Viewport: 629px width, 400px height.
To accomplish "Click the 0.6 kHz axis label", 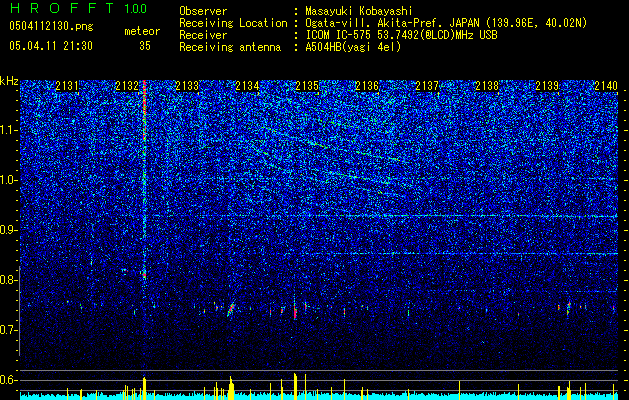I will 9,380.
